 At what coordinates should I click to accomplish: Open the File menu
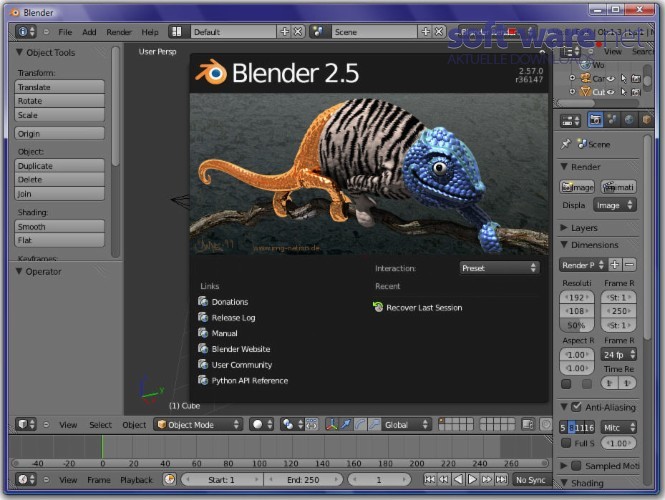point(65,32)
